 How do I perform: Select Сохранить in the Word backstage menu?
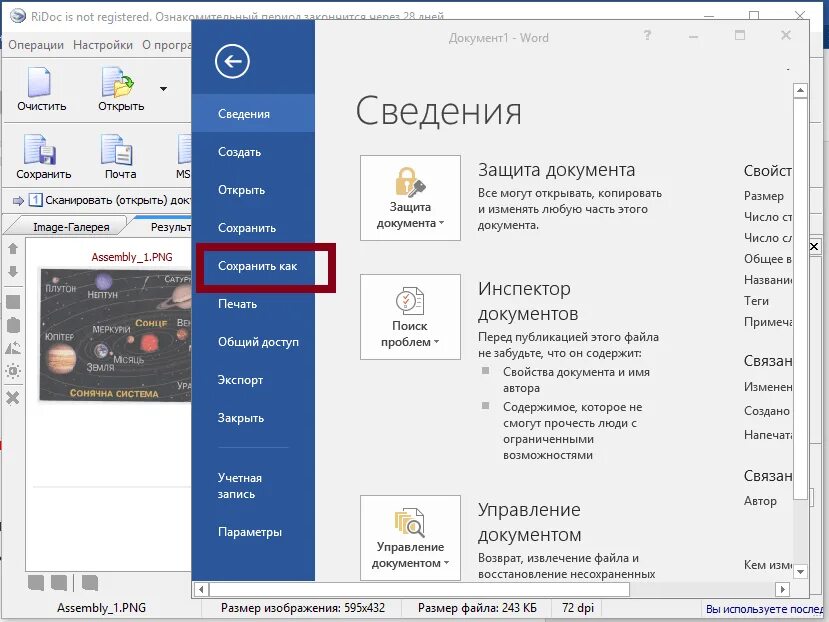(253, 228)
